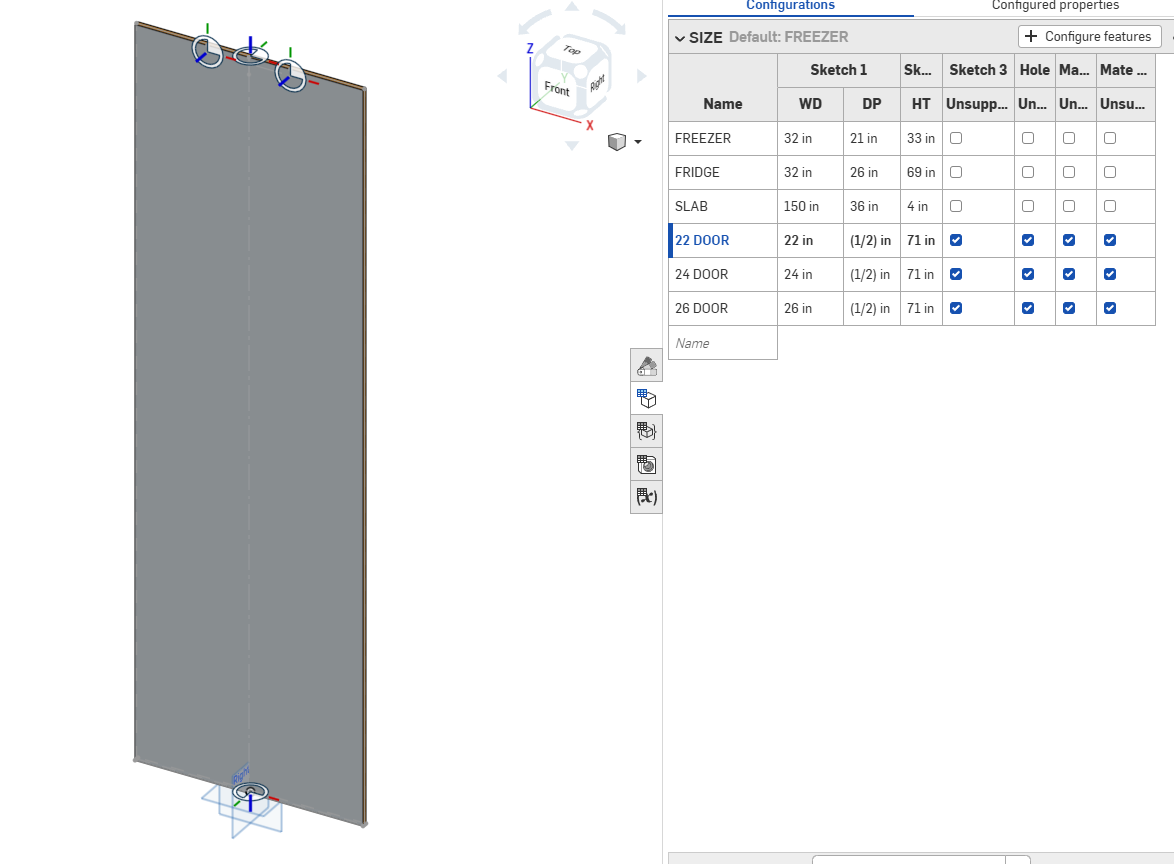Click the clockwise roll arrow above view cube
The image size is (1174, 864).
point(609,22)
